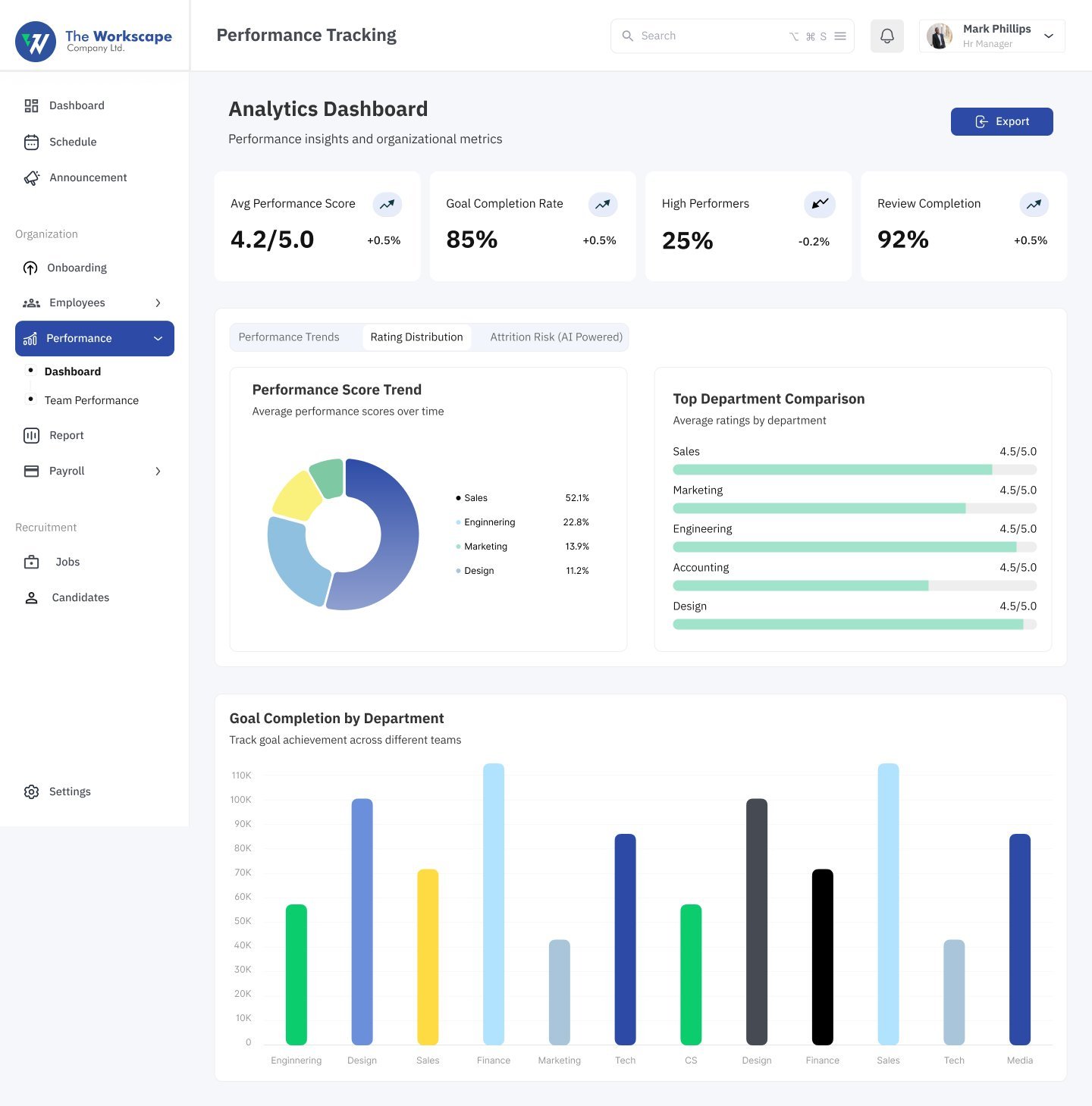The image size is (1092, 1106).
Task: Click Mark Phillips profile avatar
Action: [x=940, y=36]
